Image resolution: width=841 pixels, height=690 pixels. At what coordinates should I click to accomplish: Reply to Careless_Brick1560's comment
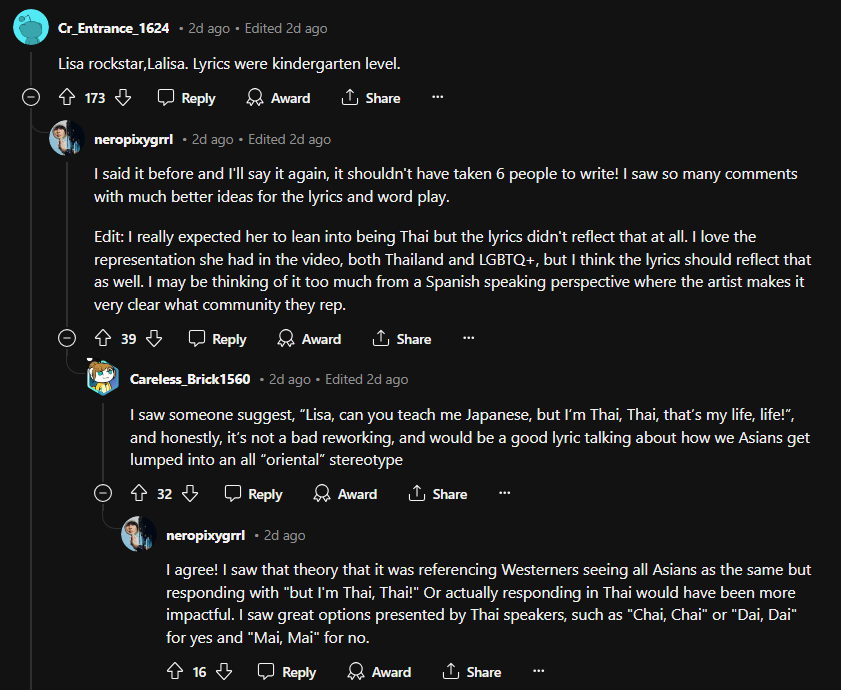[253, 494]
